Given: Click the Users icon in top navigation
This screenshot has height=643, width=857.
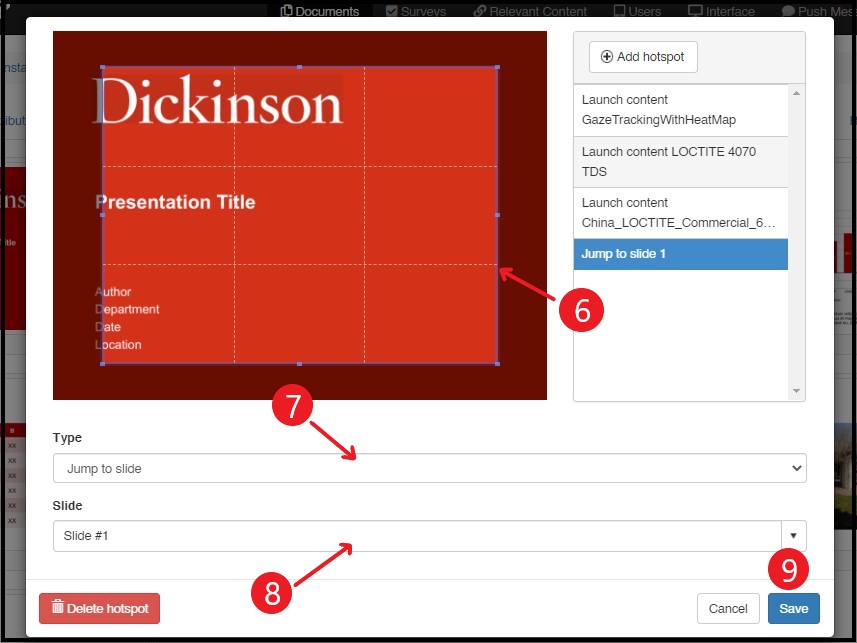Looking at the screenshot, I should click(x=619, y=11).
